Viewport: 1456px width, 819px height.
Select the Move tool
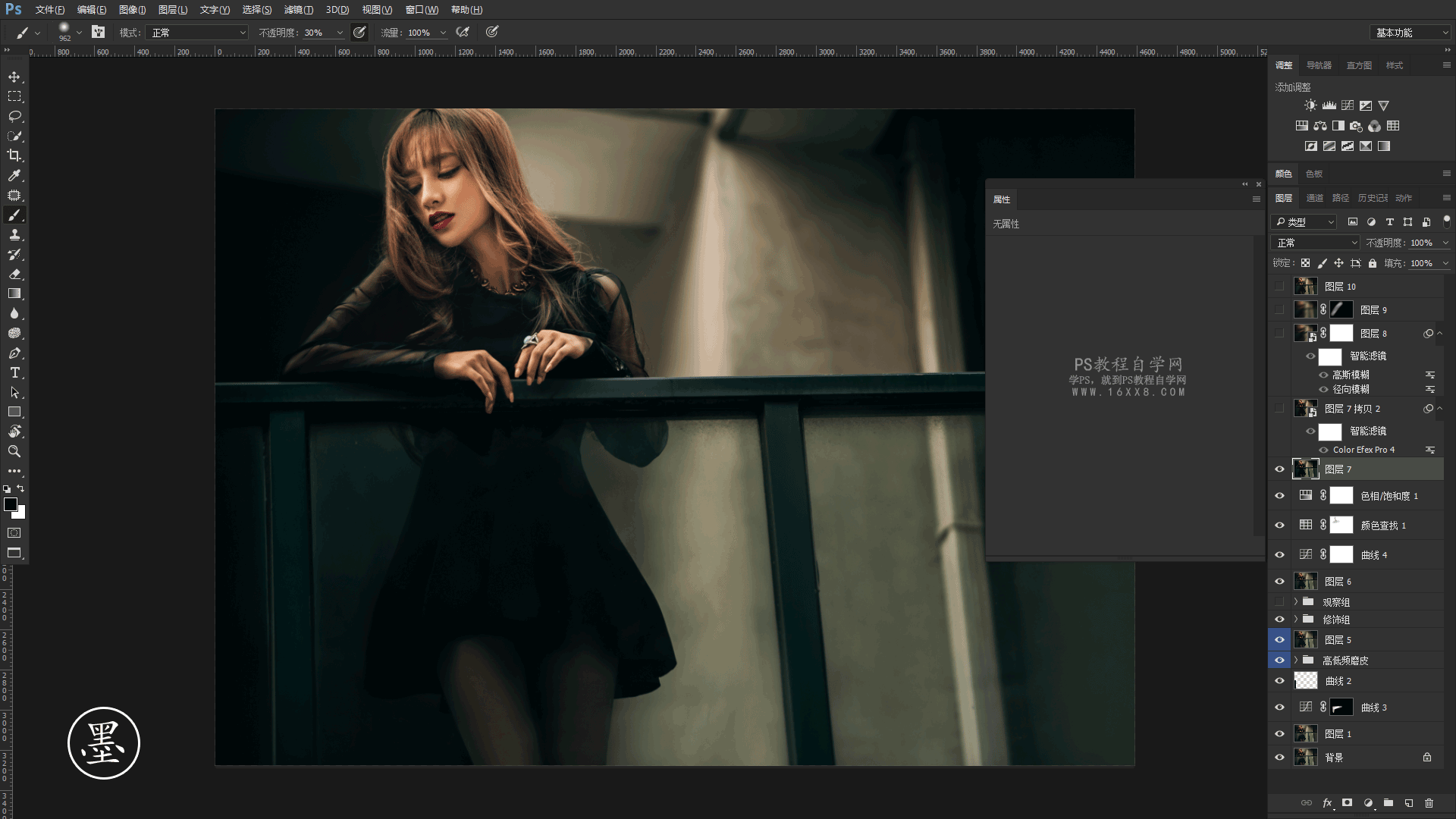(14, 77)
